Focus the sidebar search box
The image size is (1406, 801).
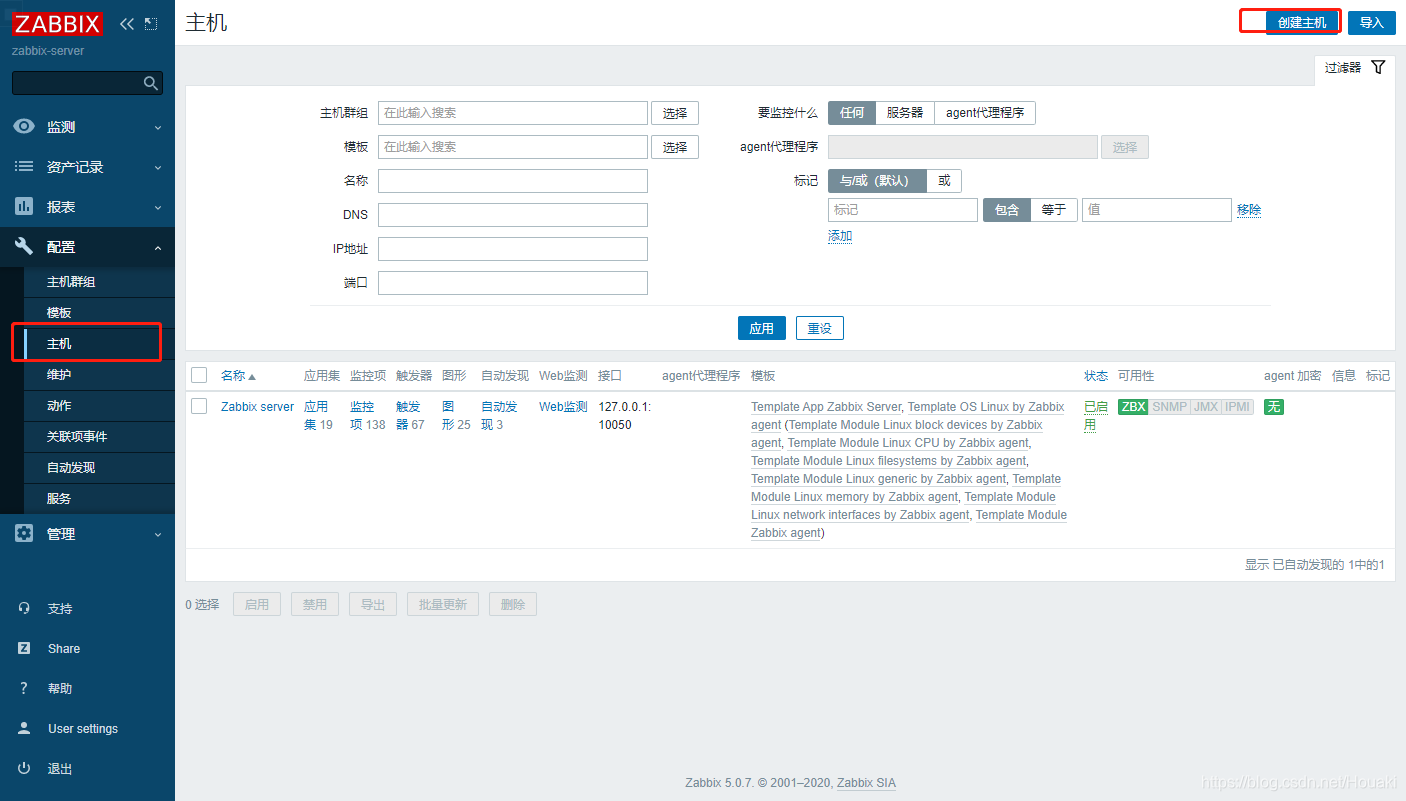click(x=87, y=83)
